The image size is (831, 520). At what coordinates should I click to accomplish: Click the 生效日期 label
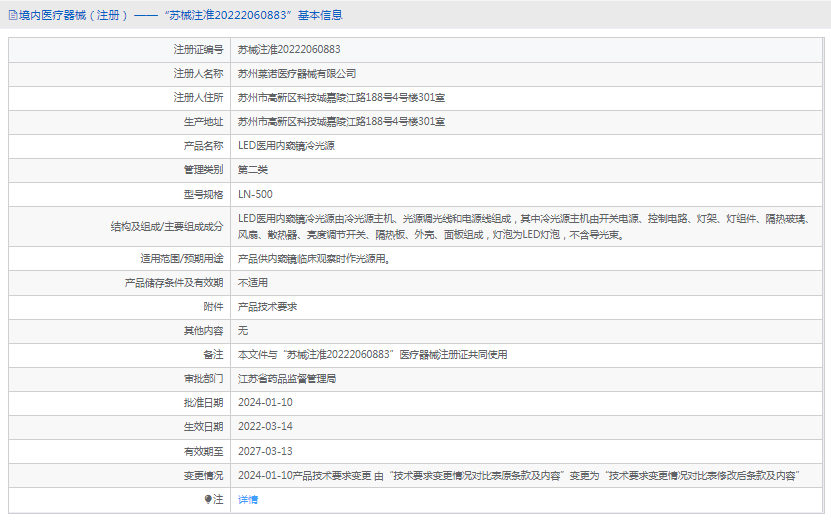(x=204, y=426)
